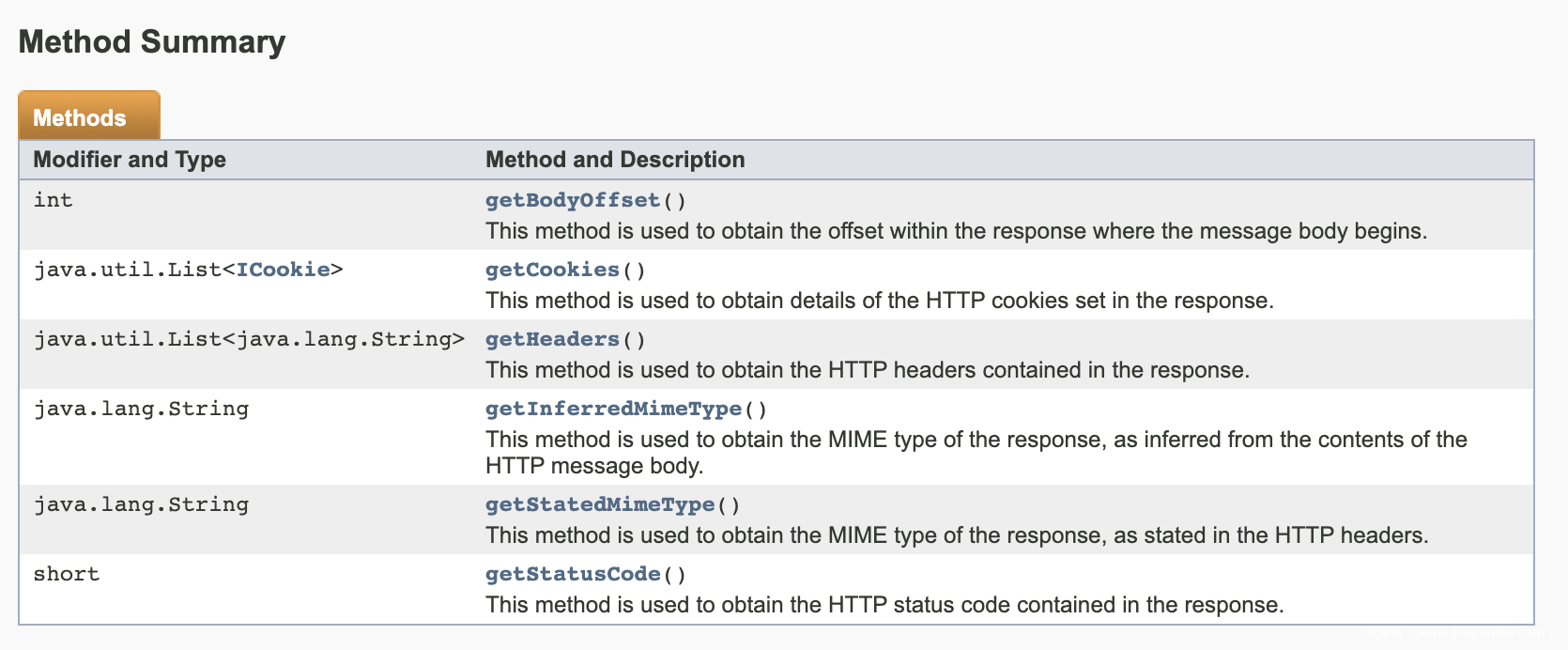Click the HTTP headers contained description sentence
This screenshot has height=650, width=1568.
[867, 370]
